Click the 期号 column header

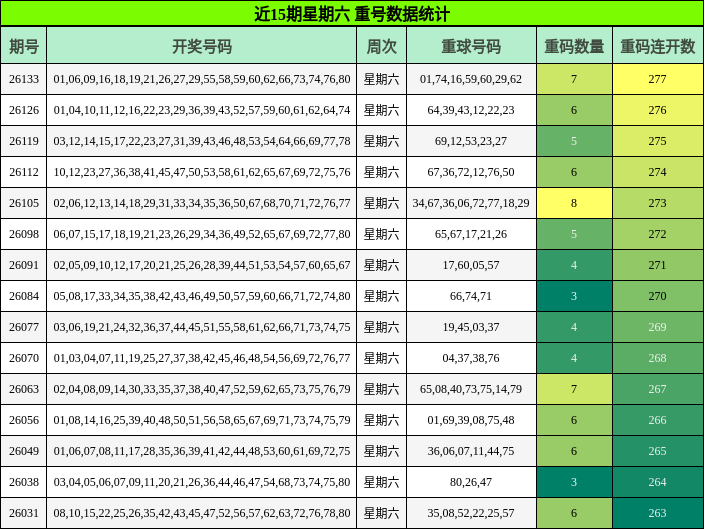point(23,46)
